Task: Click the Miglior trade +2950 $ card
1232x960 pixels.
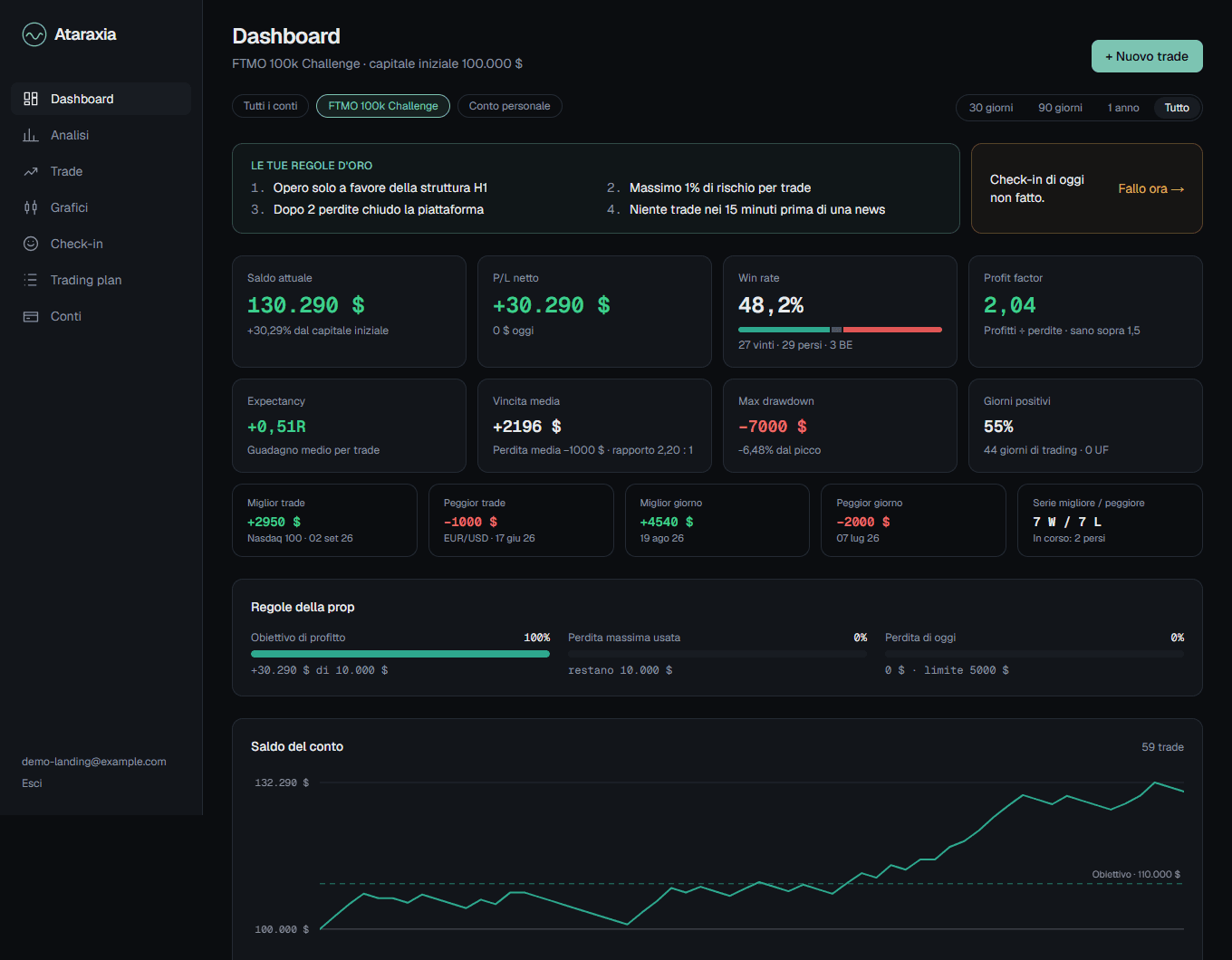Action: (324, 520)
